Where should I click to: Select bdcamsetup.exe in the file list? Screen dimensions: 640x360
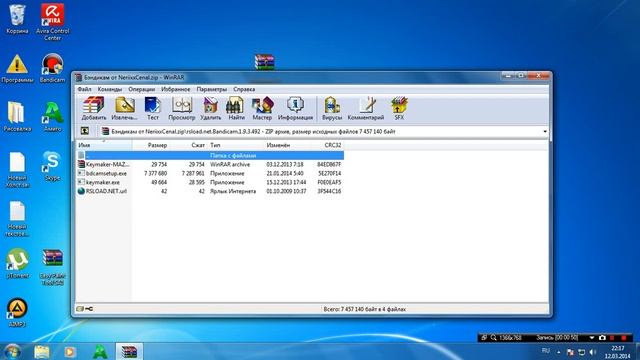[x=210, y=173]
